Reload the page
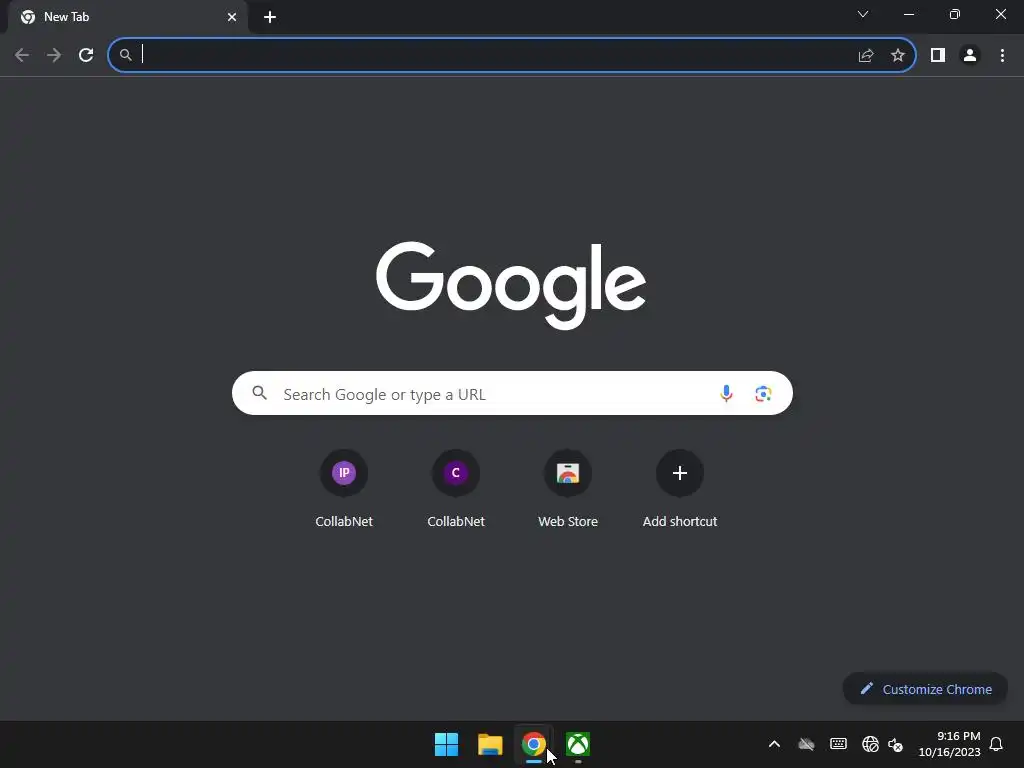 (x=86, y=55)
